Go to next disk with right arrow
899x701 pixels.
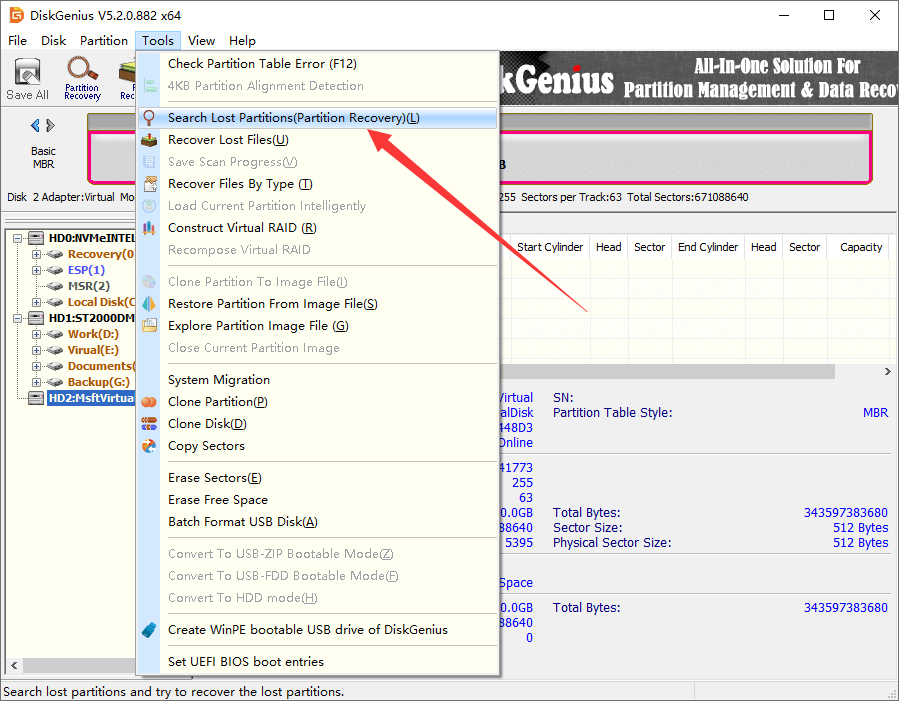pyautogui.click(x=51, y=126)
